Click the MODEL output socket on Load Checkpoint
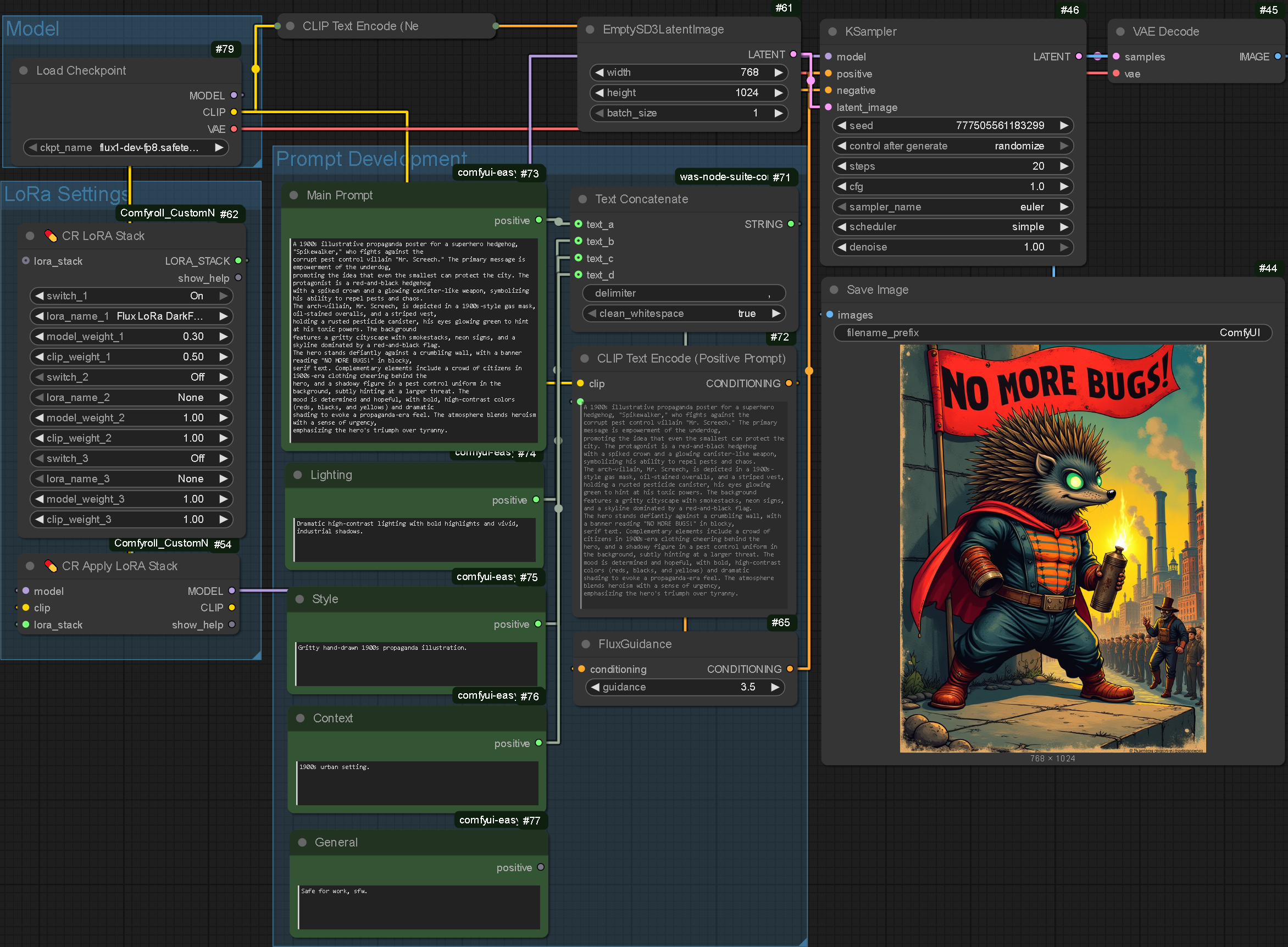 pyautogui.click(x=234, y=95)
